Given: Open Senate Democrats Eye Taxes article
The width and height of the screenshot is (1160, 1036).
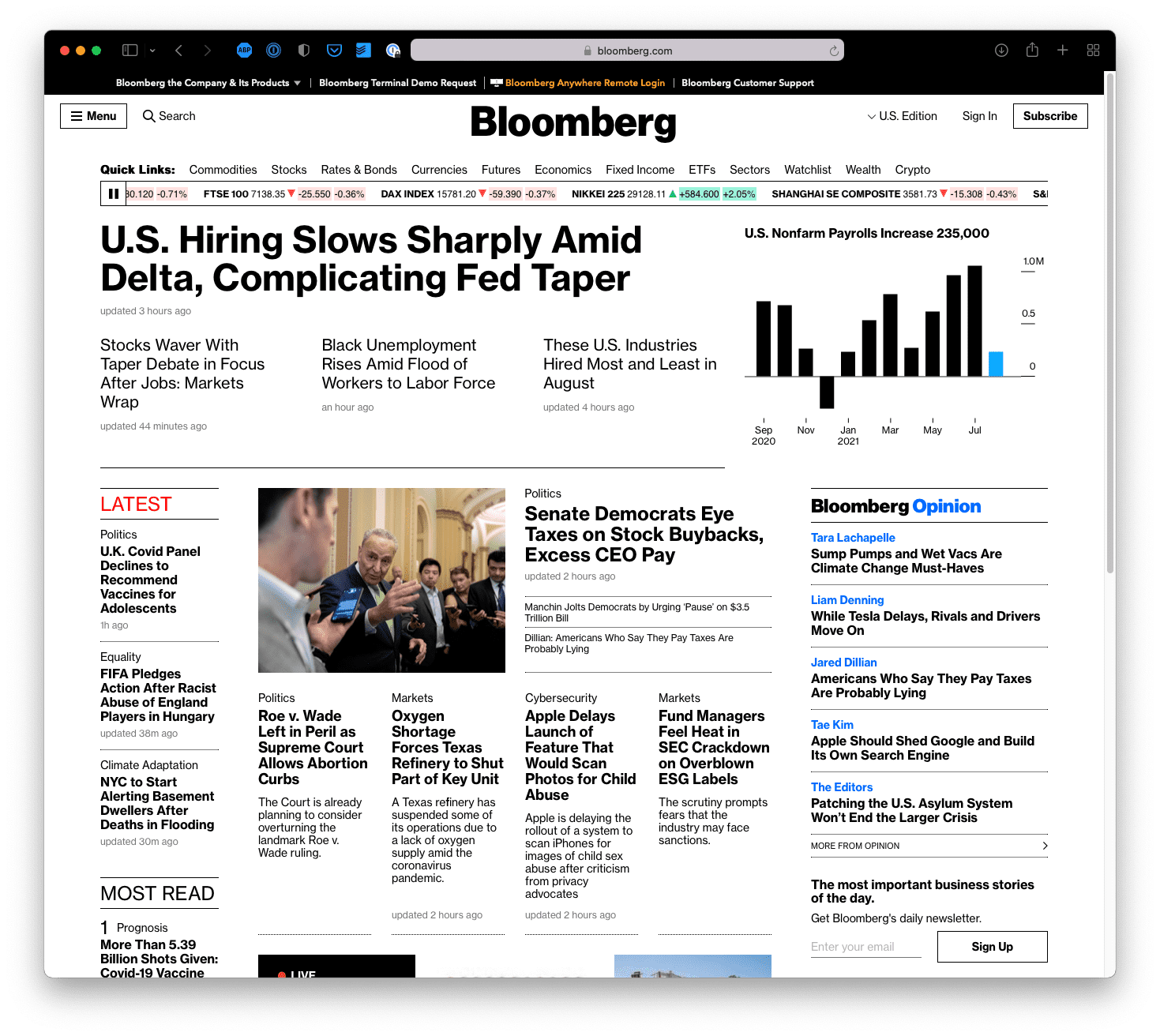Looking at the screenshot, I should point(644,535).
